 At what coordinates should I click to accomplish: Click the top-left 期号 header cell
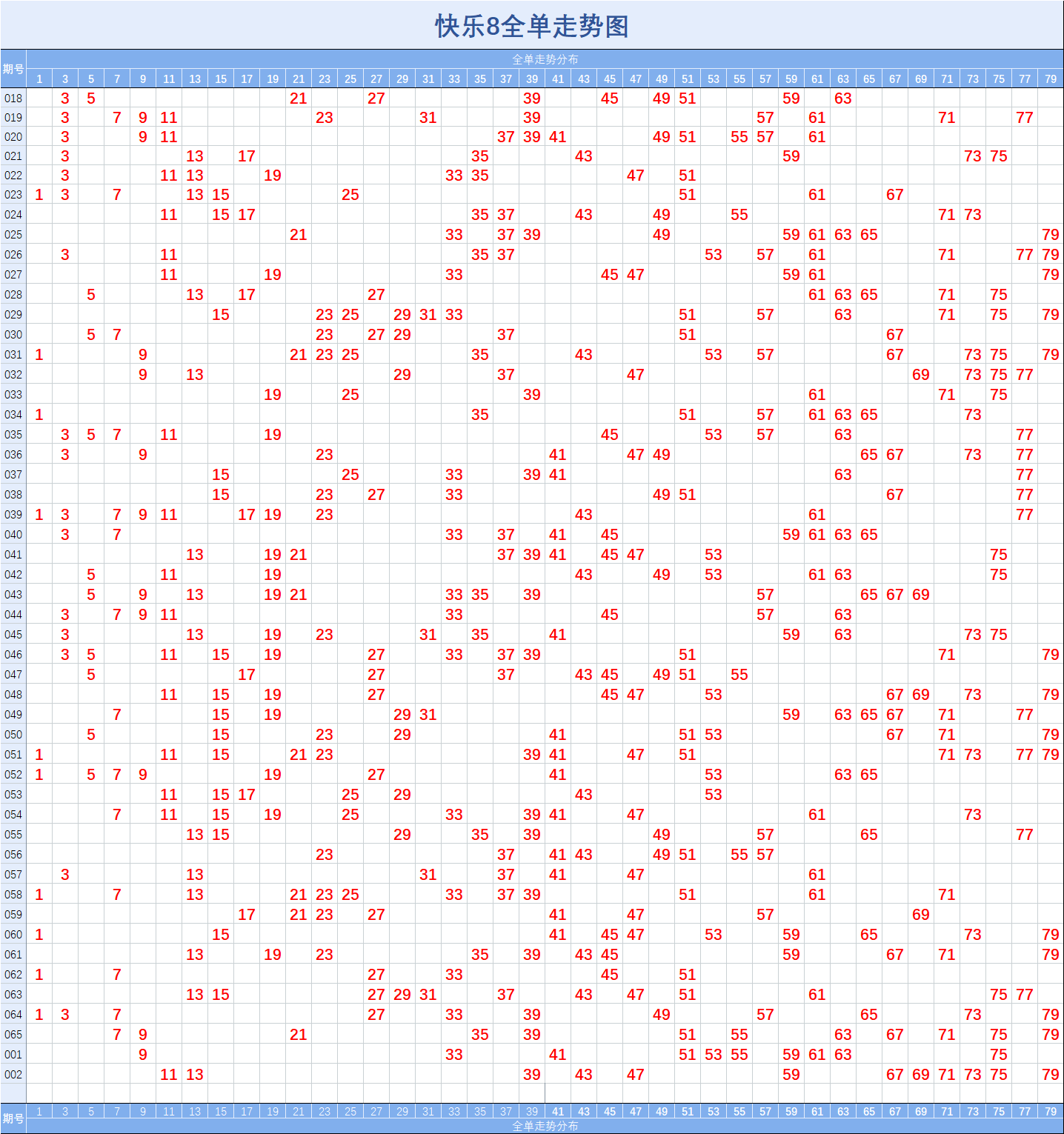click(13, 69)
